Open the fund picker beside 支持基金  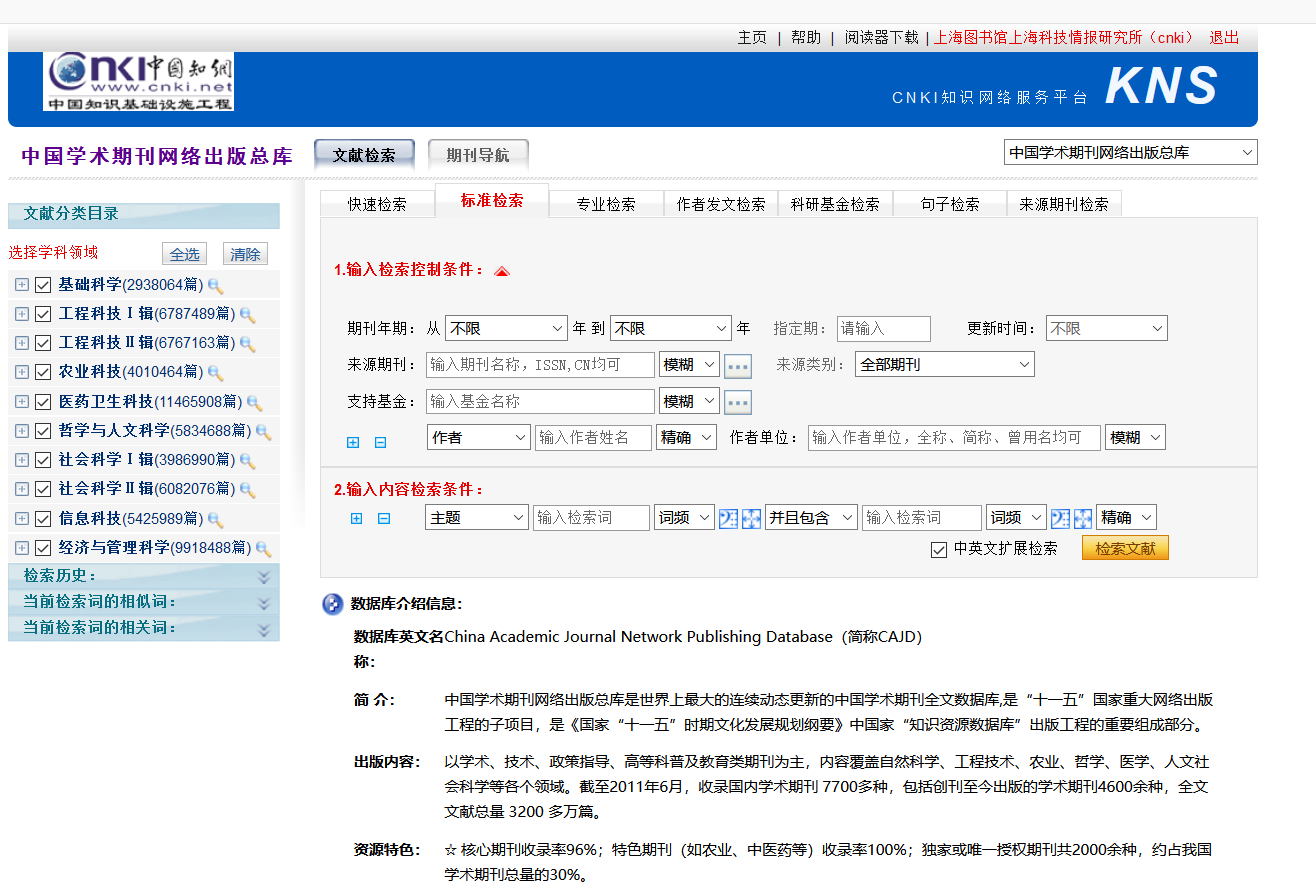click(x=738, y=402)
